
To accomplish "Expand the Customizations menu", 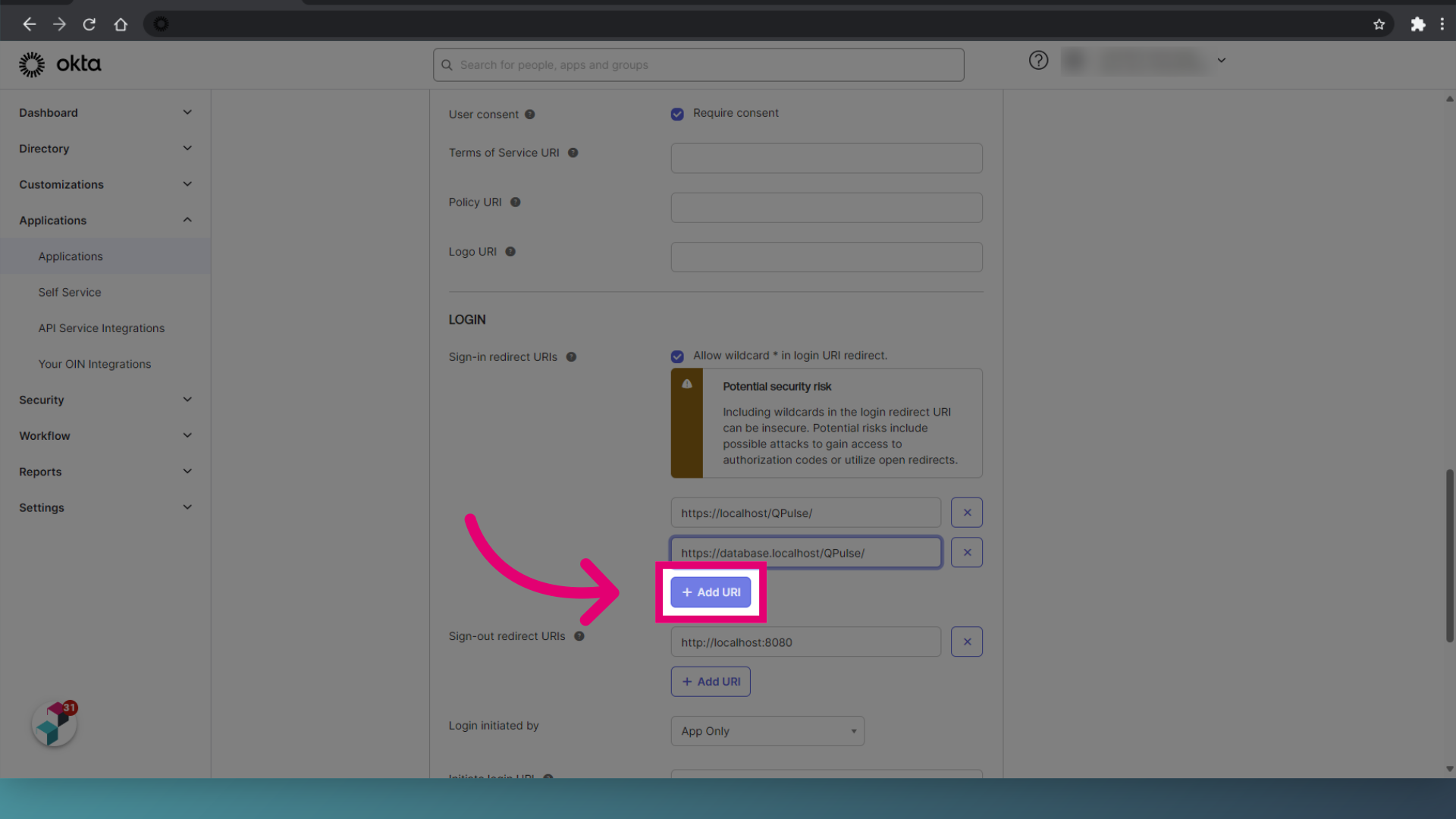I will 105,184.
